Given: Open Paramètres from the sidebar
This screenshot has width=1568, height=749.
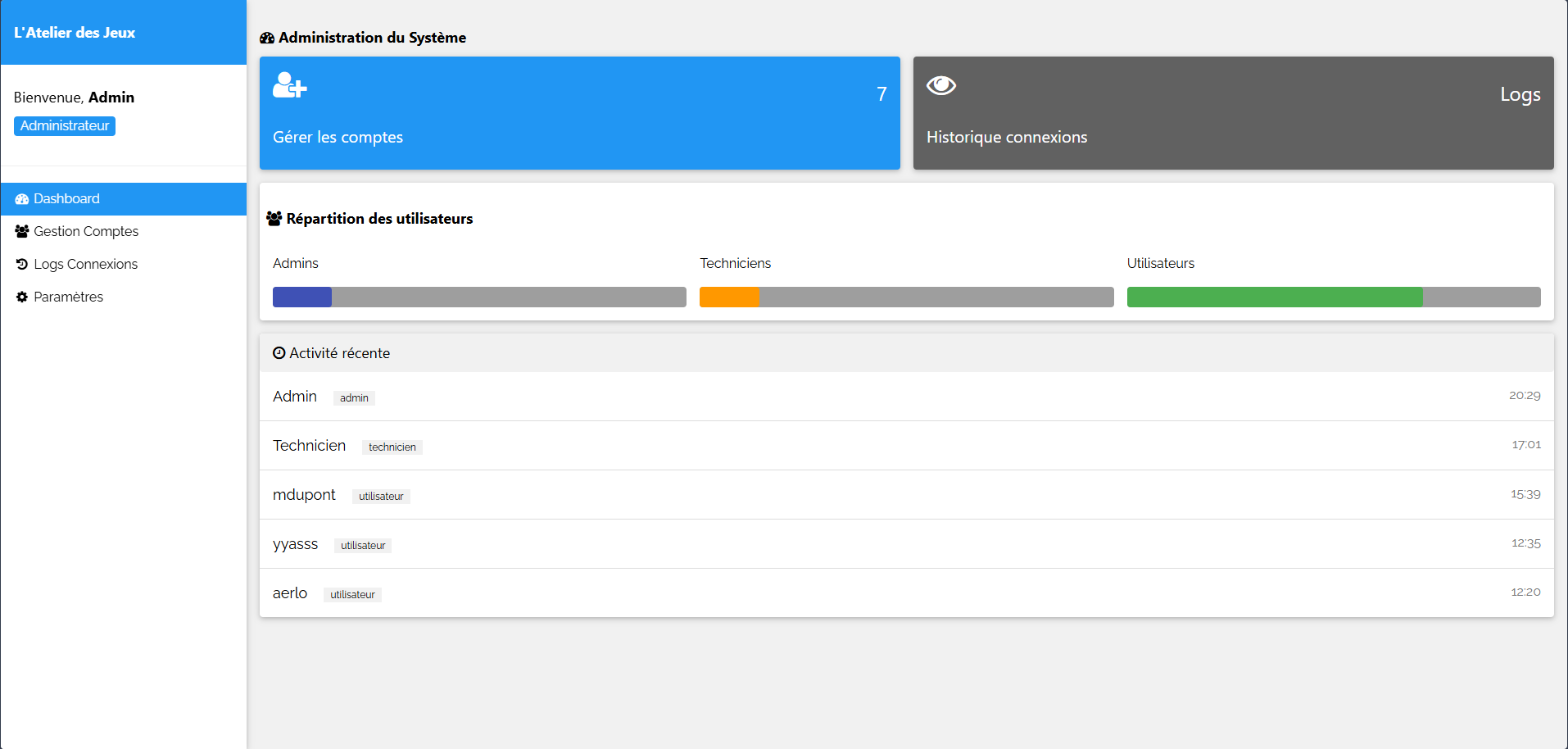Looking at the screenshot, I should pyautogui.click(x=124, y=297).
